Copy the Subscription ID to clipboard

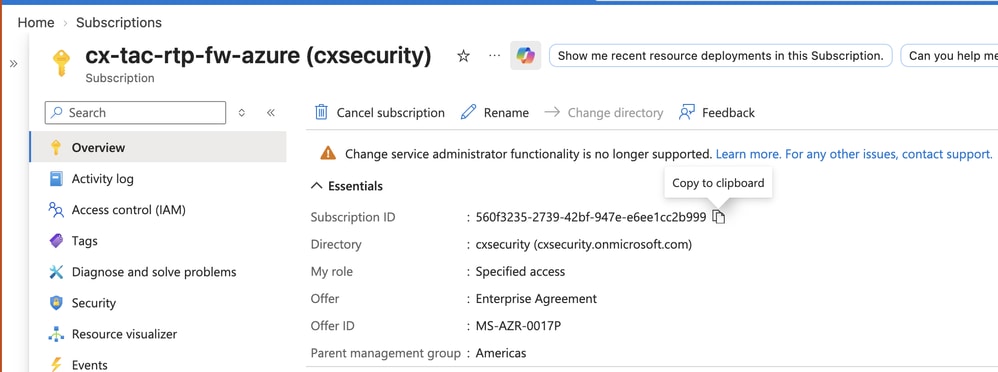719,217
